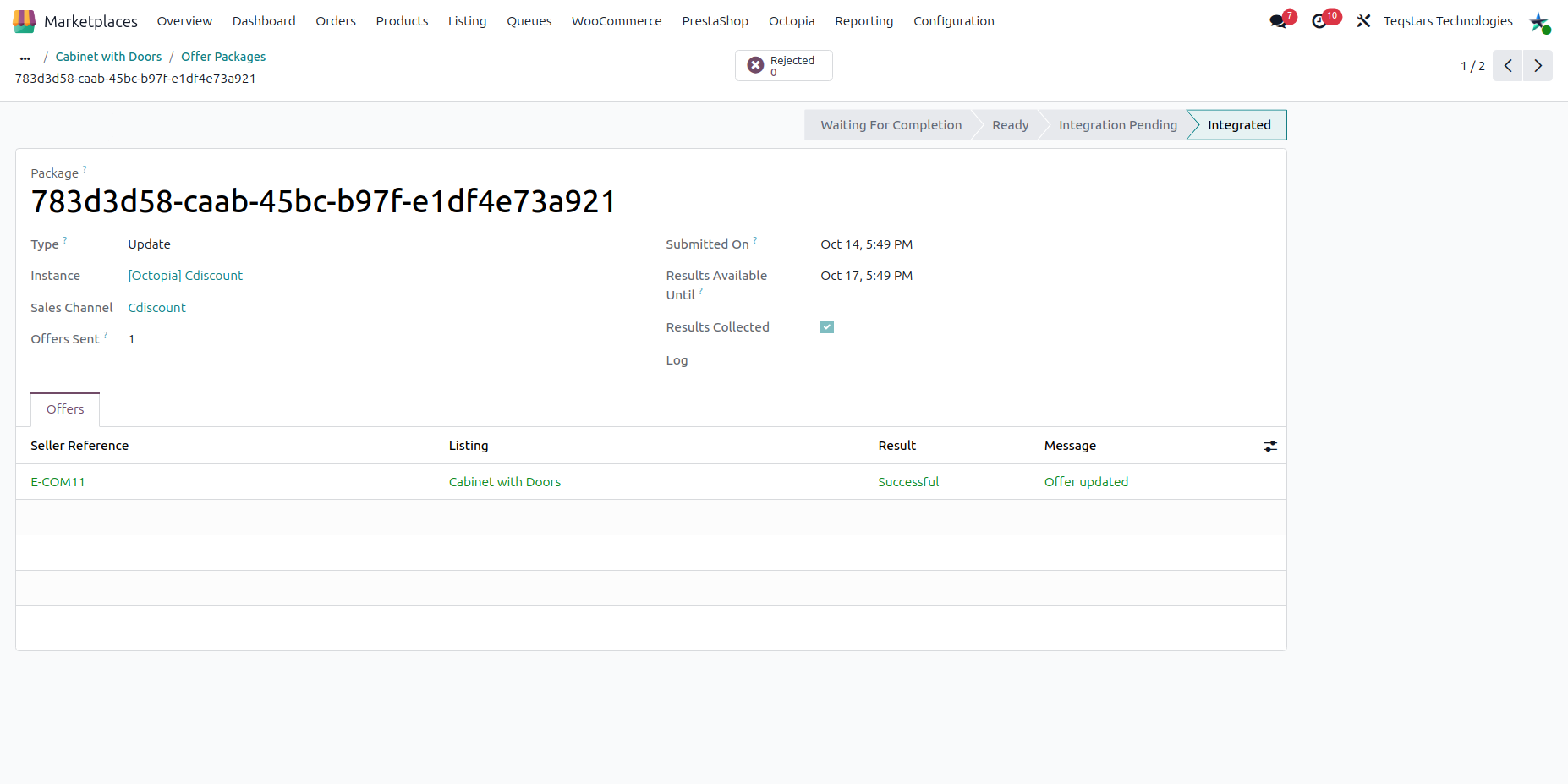Open the PrestaShop menu

(715, 21)
